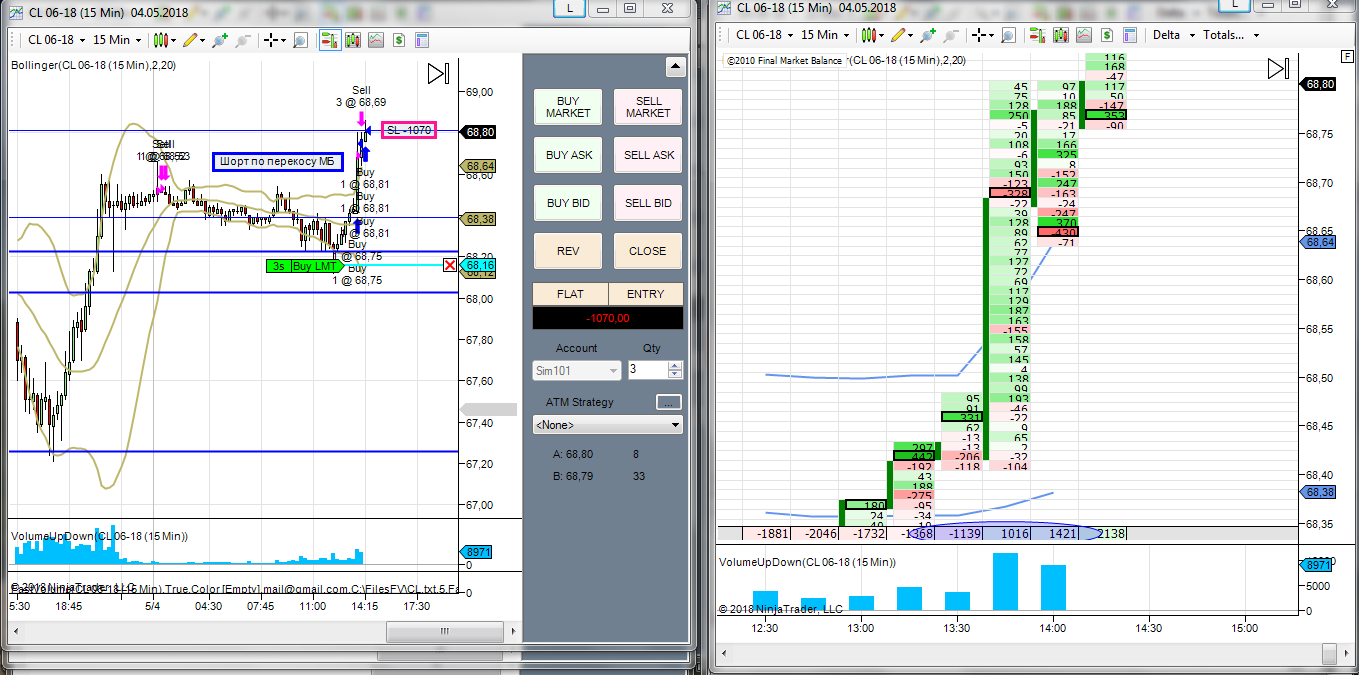The width and height of the screenshot is (1359, 675).
Task: Click zoom in magnifier in right chart toolbar
Action: coord(929,35)
